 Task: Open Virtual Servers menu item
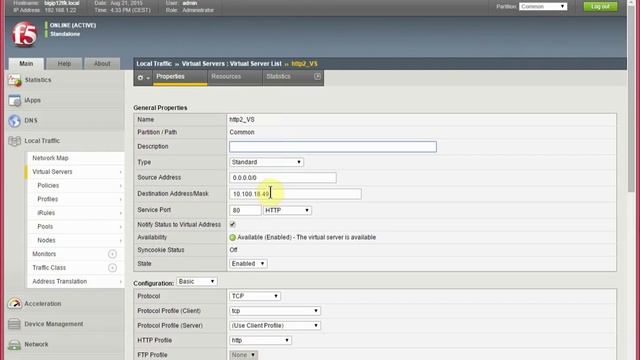tap(52, 172)
